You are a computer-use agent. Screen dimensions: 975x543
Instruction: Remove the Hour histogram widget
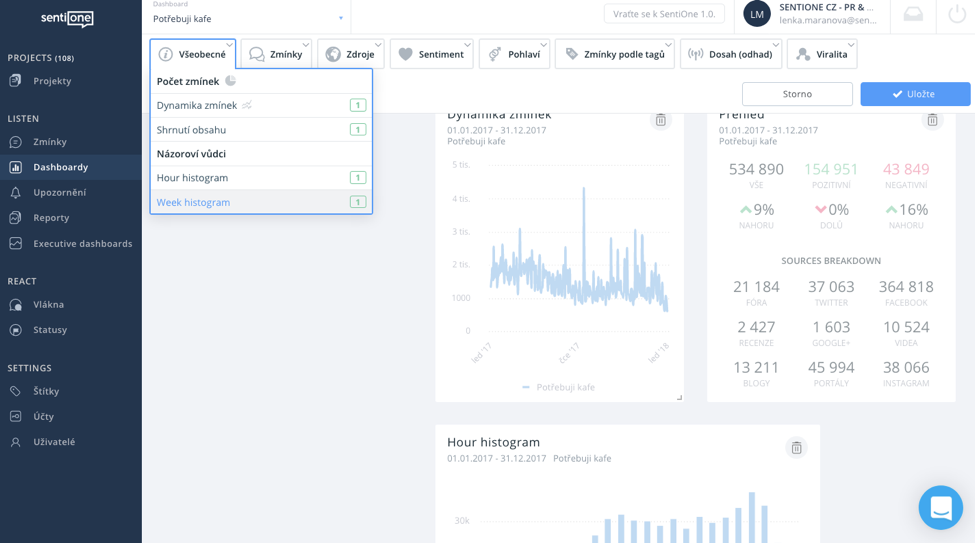coord(796,448)
